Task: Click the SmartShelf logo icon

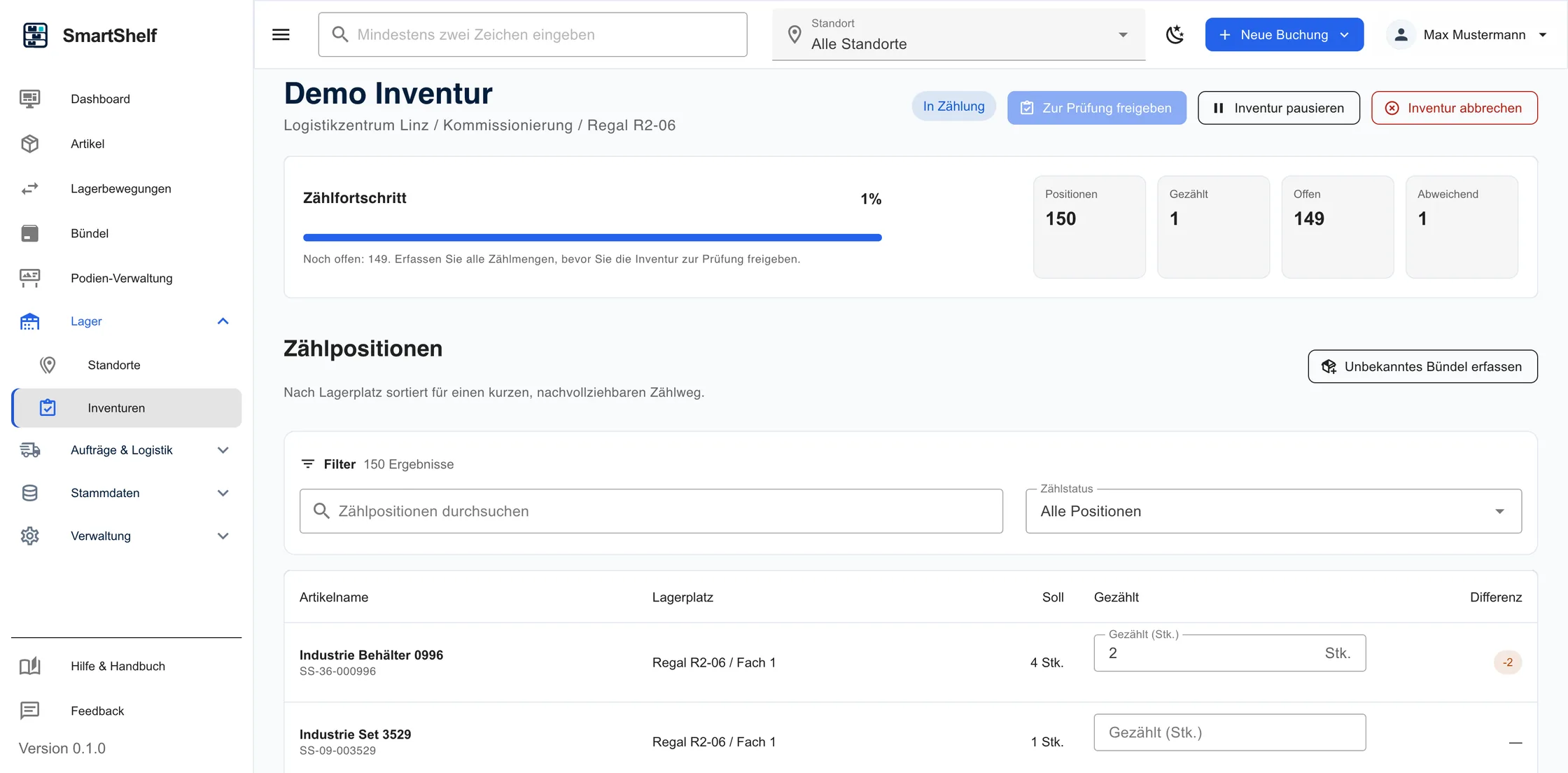Action: click(x=35, y=35)
